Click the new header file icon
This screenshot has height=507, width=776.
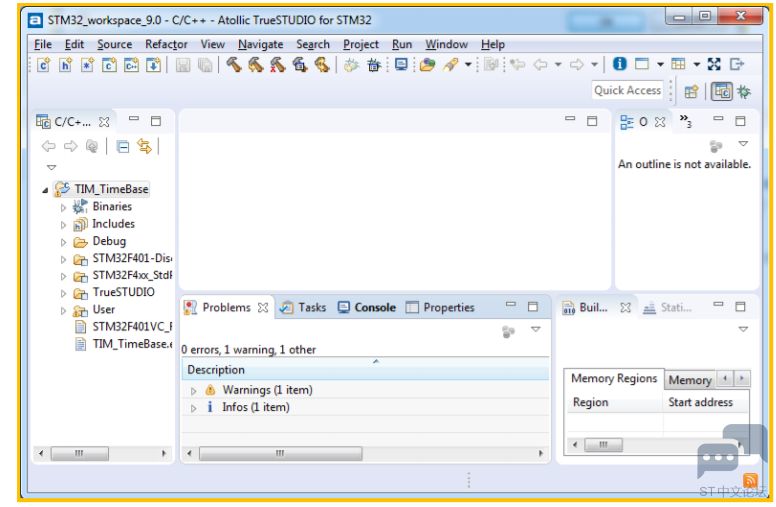click(65, 65)
